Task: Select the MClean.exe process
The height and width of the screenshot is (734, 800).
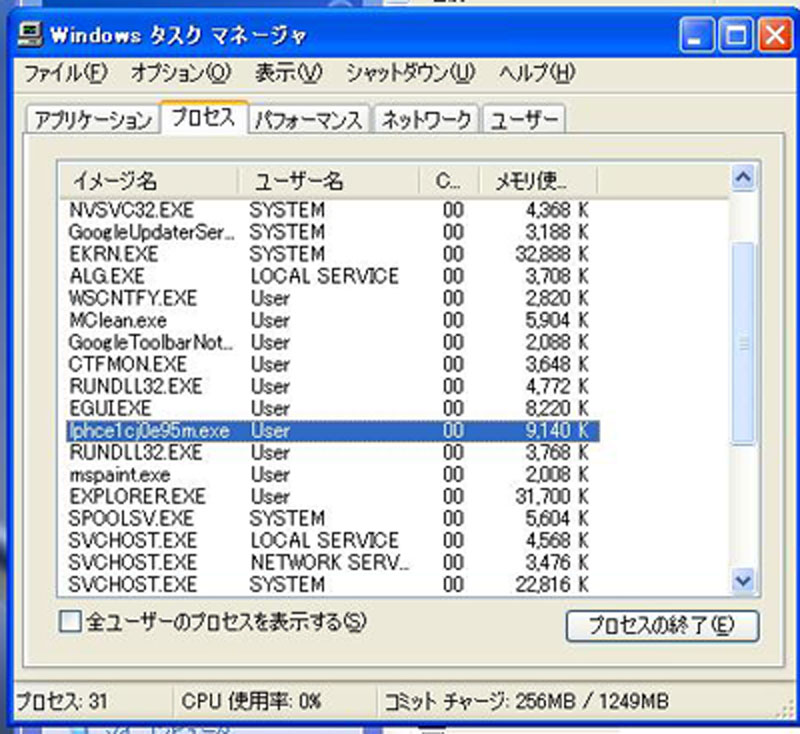Action: (x=333, y=320)
